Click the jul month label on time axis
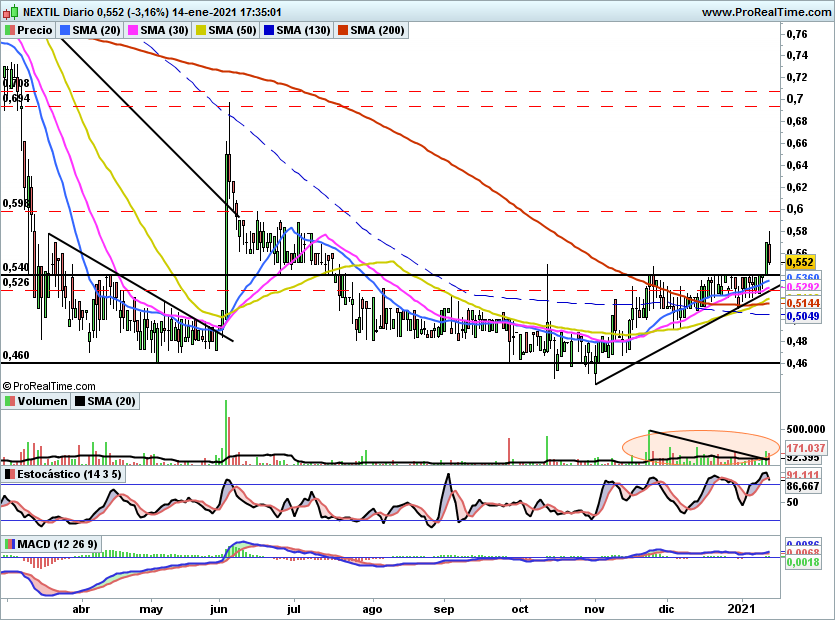Image resolution: width=835 pixels, height=620 pixels. (294, 609)
